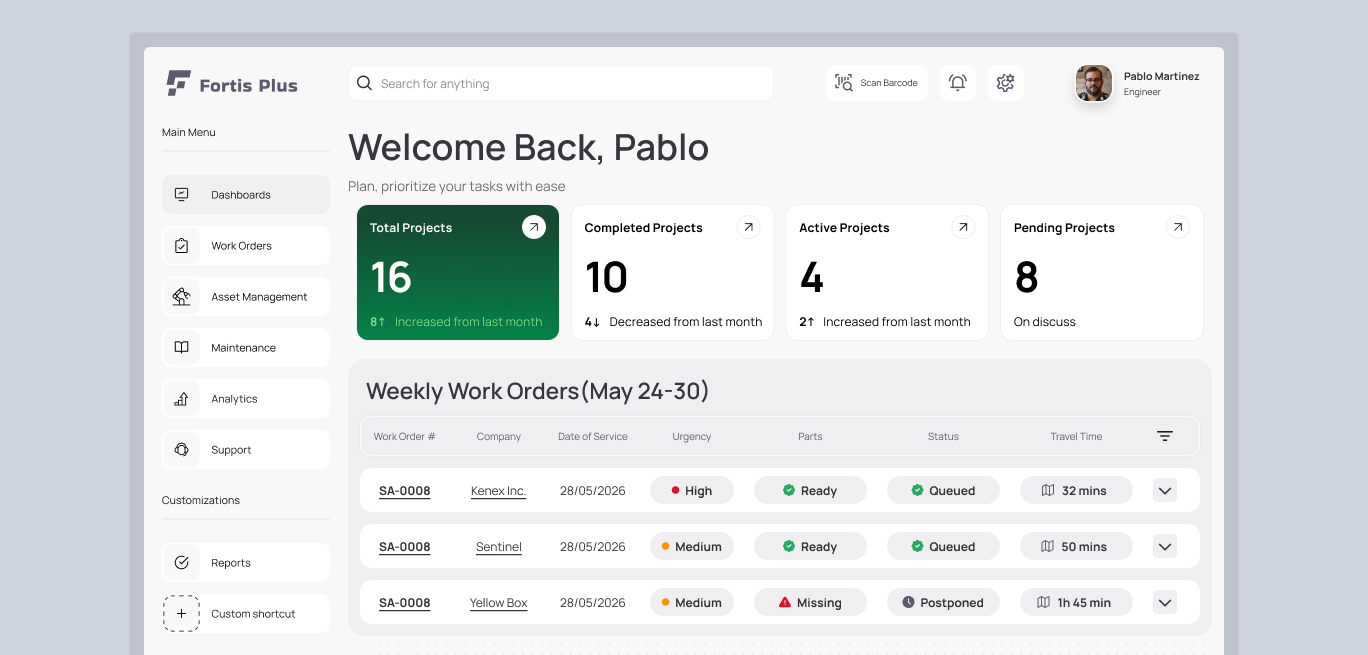Click the Dashboards sidebar icon

(181, 195)
